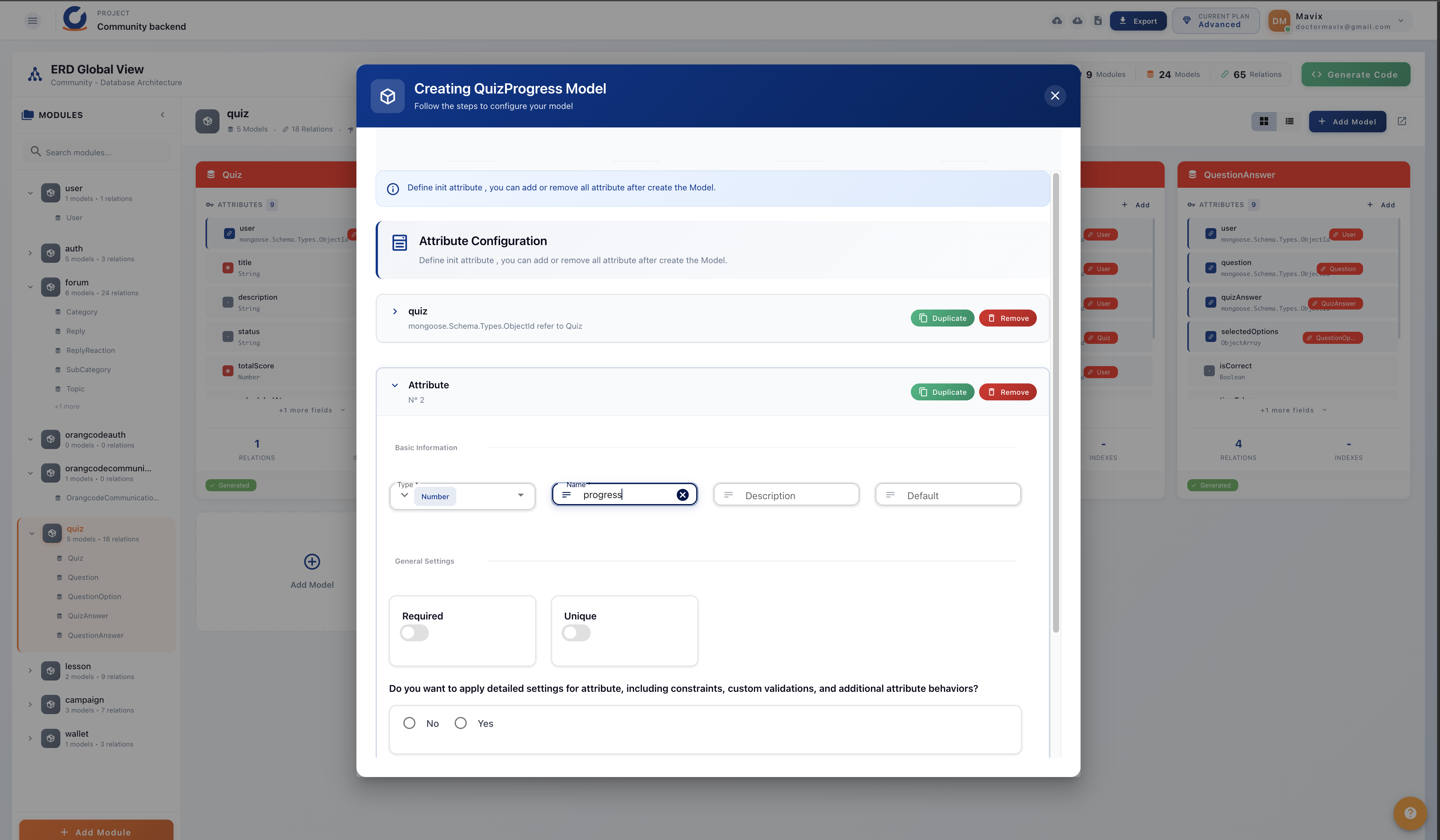Image resolution: width=1440 pixels, height=840 pixels.
Task: Click the cloud upload icon in top bar
Action: (x=1056, y=21)
